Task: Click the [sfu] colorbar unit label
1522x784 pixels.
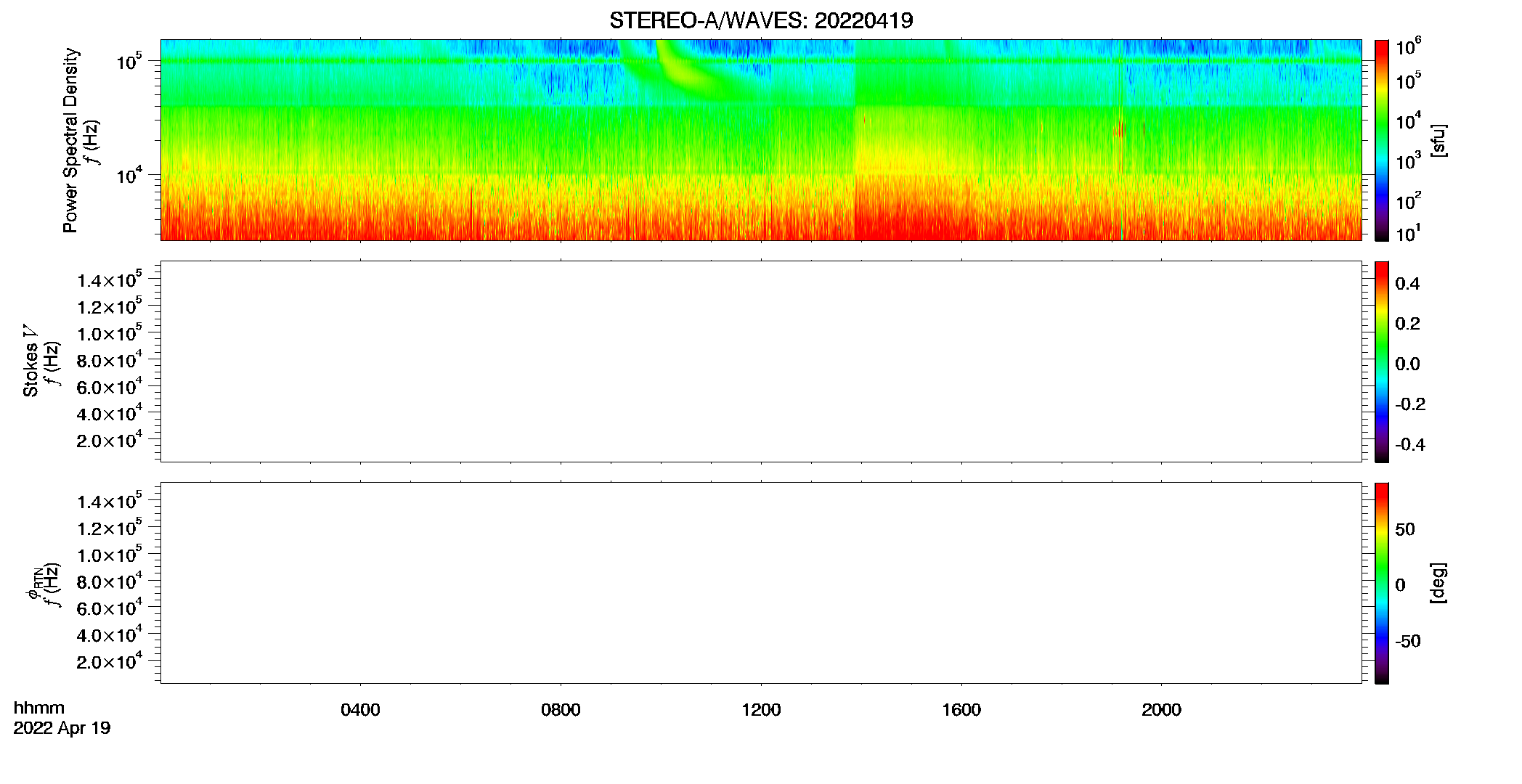Action: 1438,140
